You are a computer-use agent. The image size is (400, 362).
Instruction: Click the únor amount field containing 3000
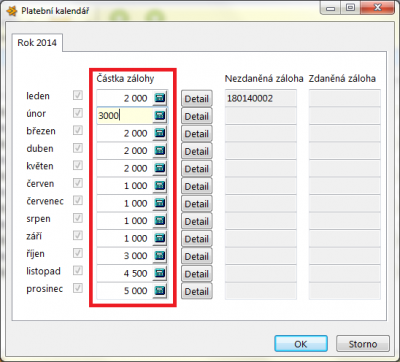click(125, 116)
